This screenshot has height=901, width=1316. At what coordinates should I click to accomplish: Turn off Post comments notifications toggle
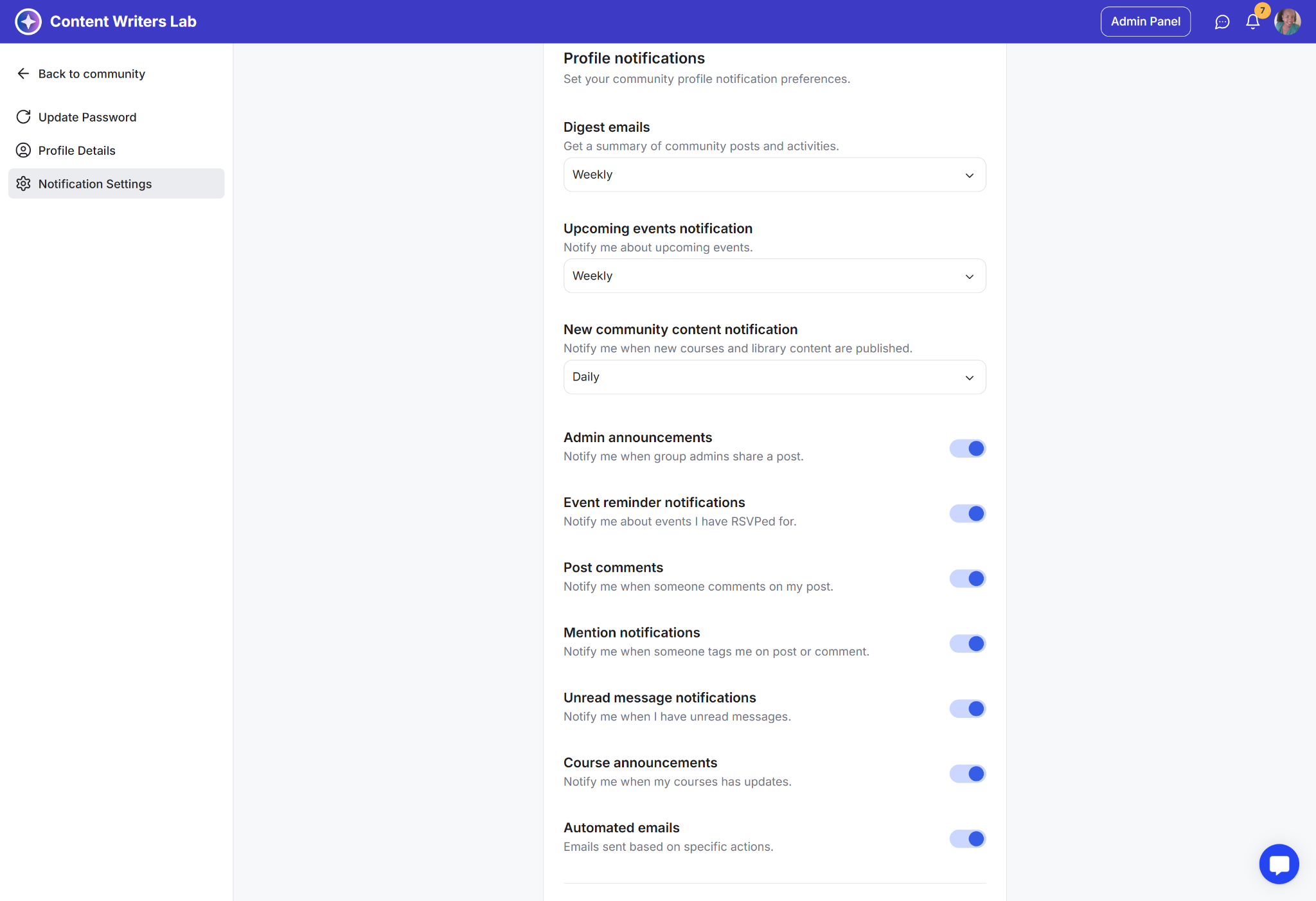tap(967, 578)
